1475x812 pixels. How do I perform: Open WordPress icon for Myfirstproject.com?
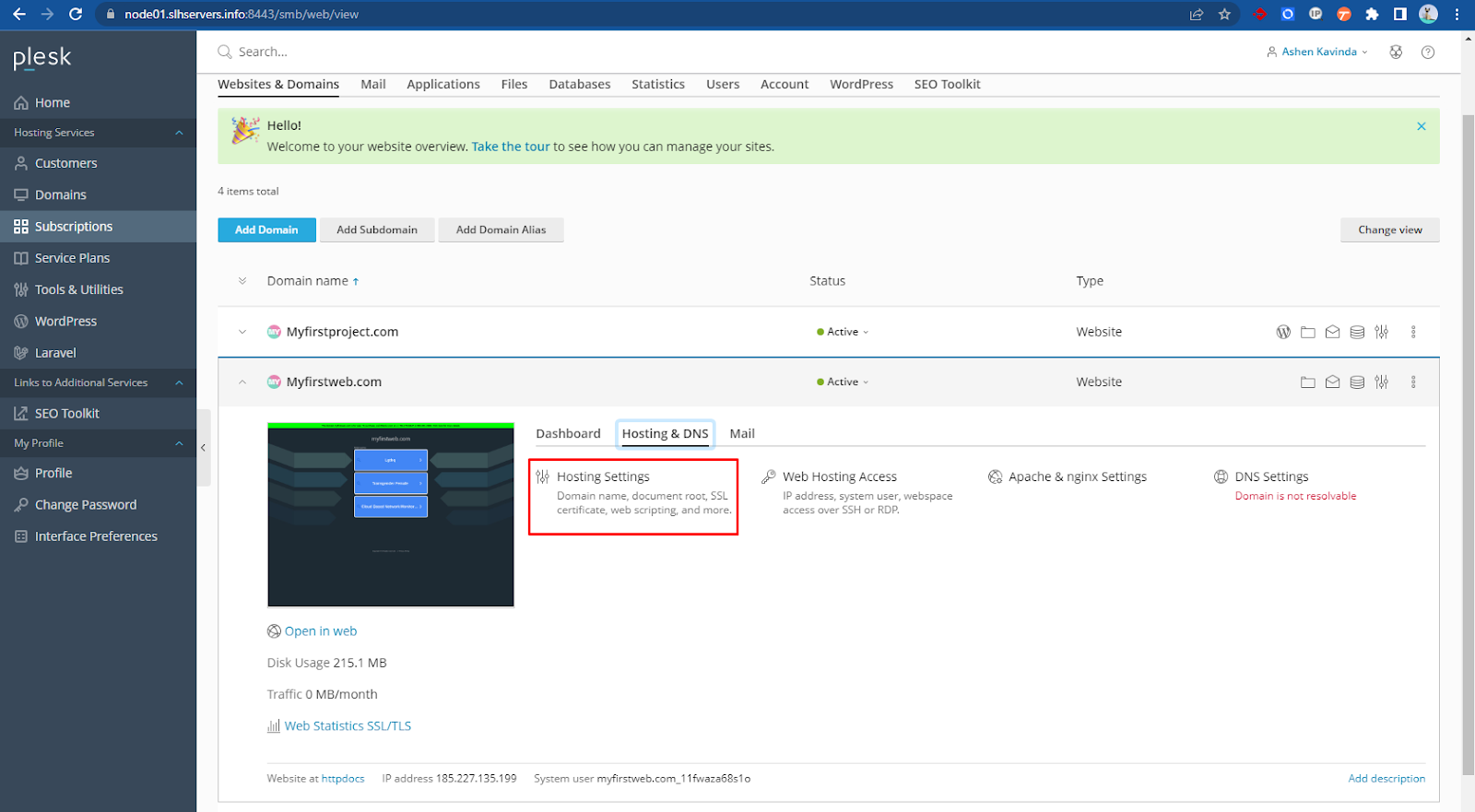coord(1283,332)
